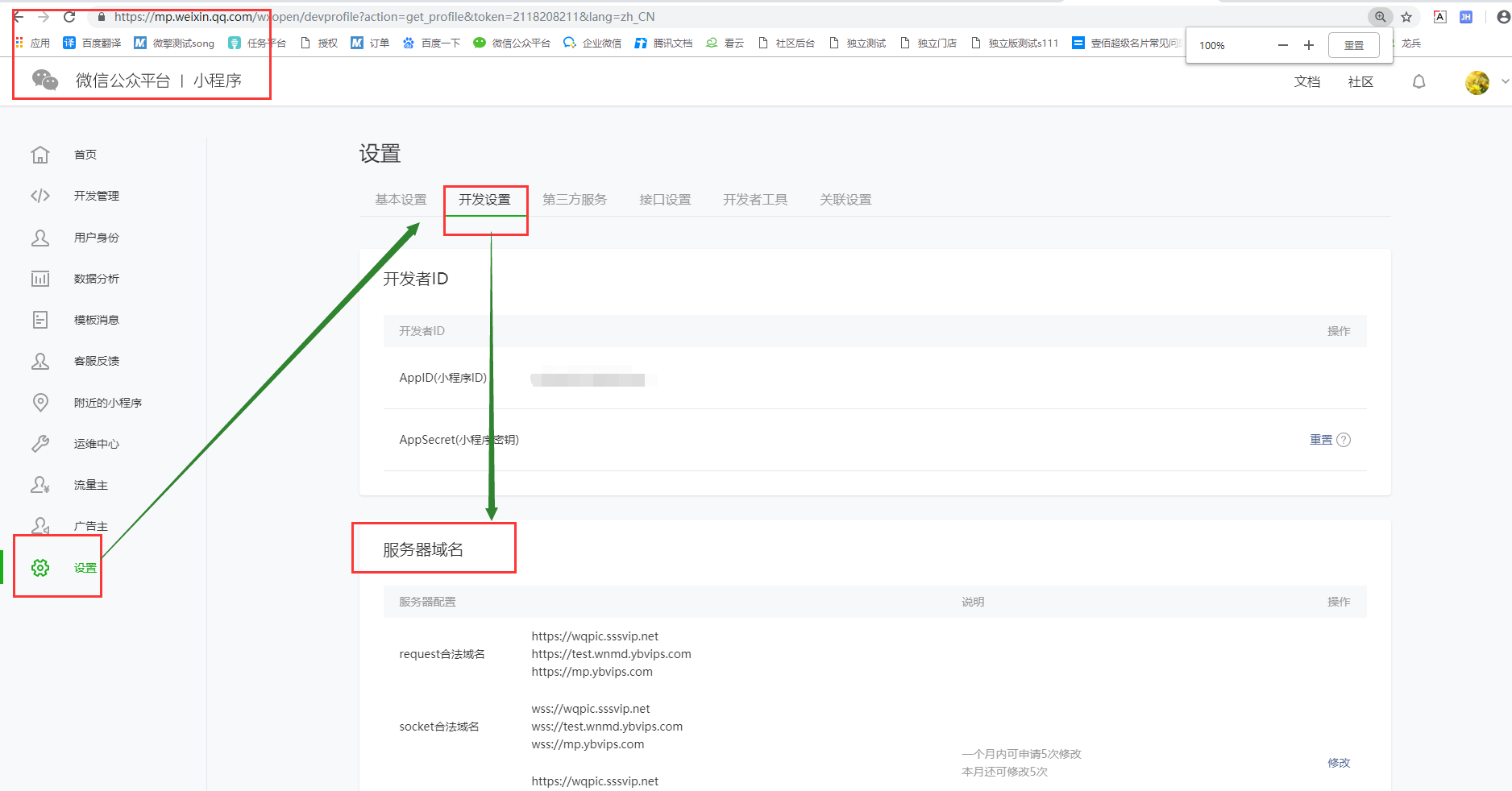Image resolution: width=1512 pixels, height=791 pixels.
Task: Open 附近的小程序 location pin icon
Action: (x=40, y=403)
